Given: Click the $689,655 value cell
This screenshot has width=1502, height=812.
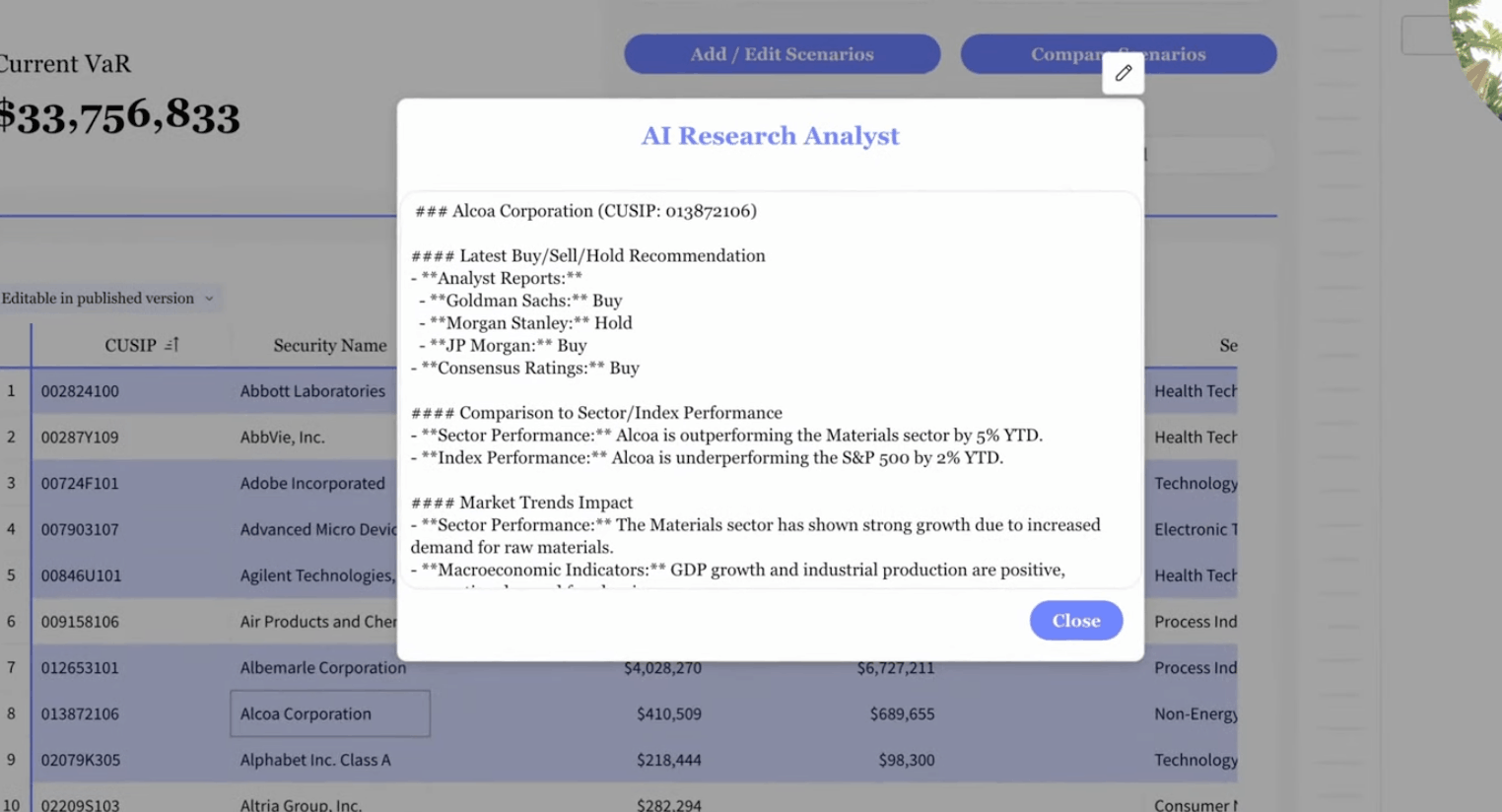Looking at the screenshot, I should tap(902, 713).
